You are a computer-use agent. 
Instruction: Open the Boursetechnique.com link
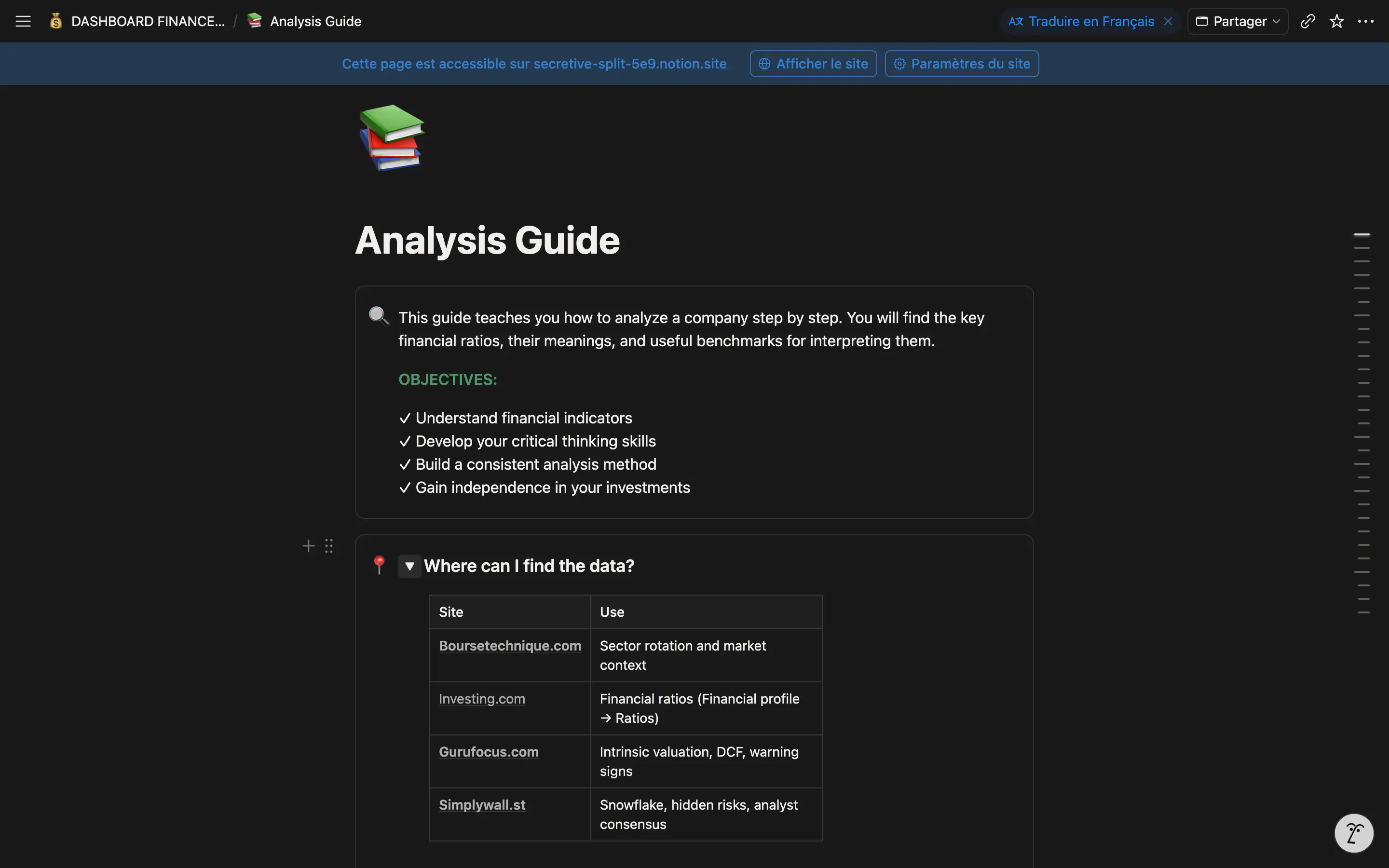(x=510, y=646)
